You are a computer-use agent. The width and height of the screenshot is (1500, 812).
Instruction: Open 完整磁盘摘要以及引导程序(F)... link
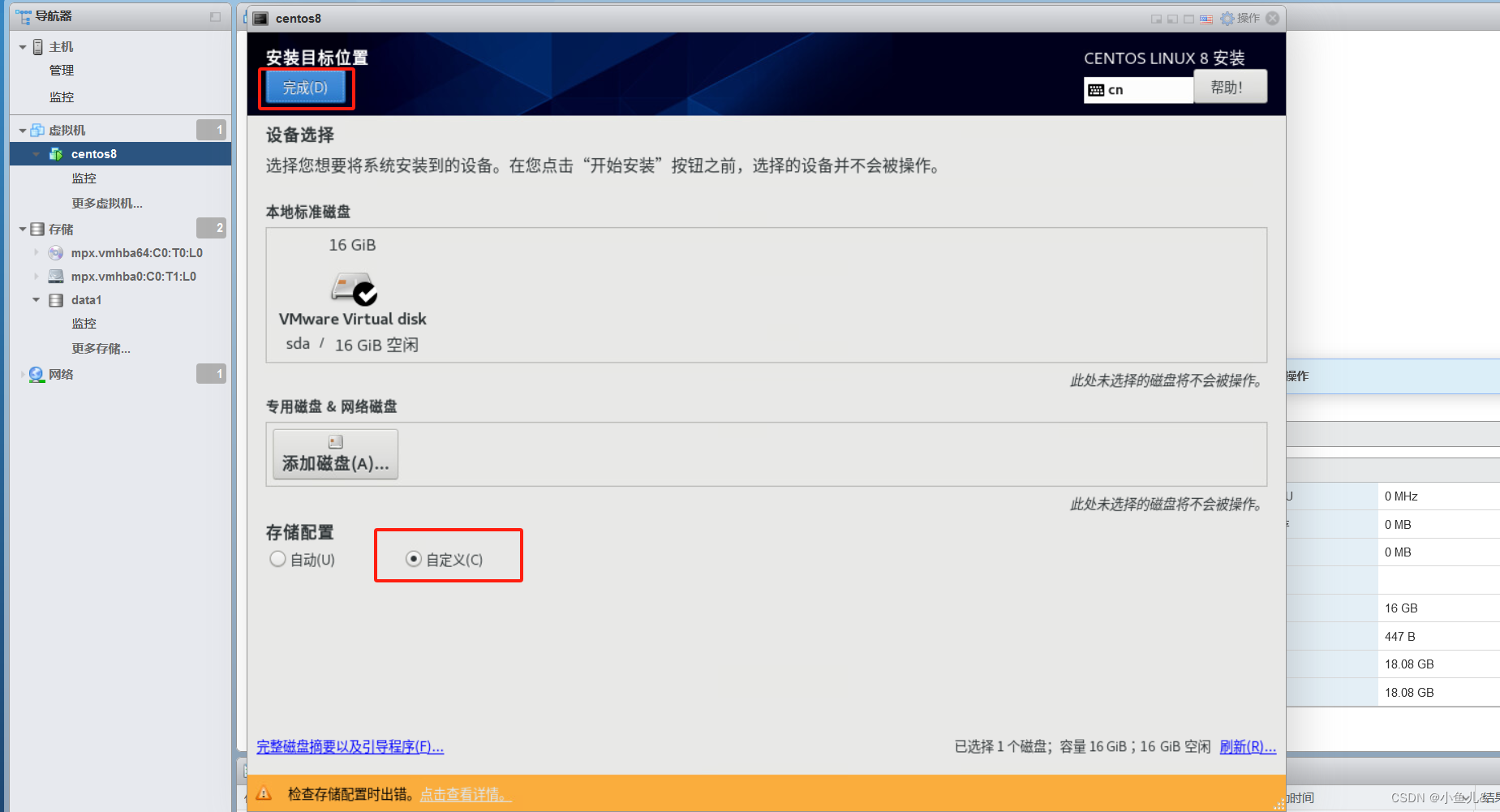point(350,747)
